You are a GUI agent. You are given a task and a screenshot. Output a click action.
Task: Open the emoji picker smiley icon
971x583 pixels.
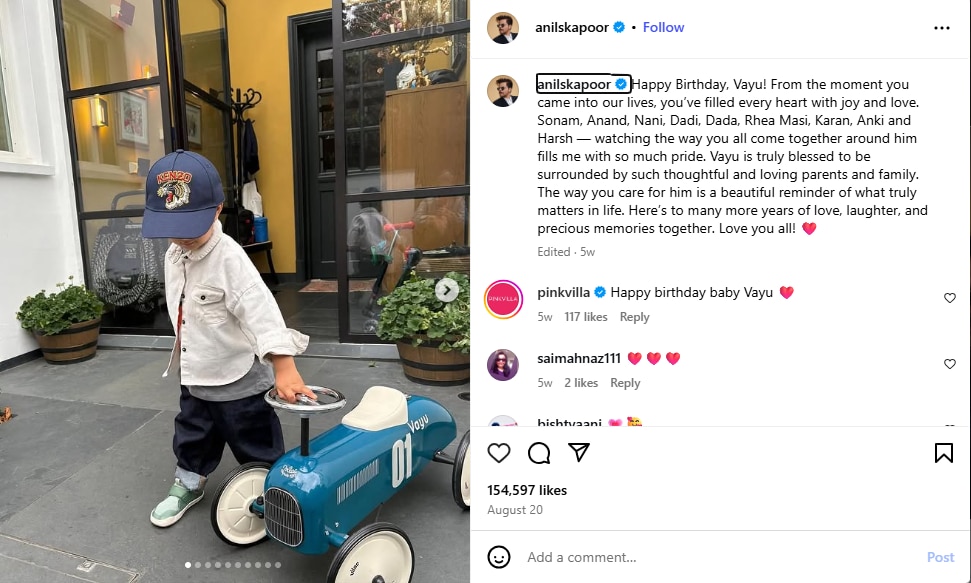point(499,557)
